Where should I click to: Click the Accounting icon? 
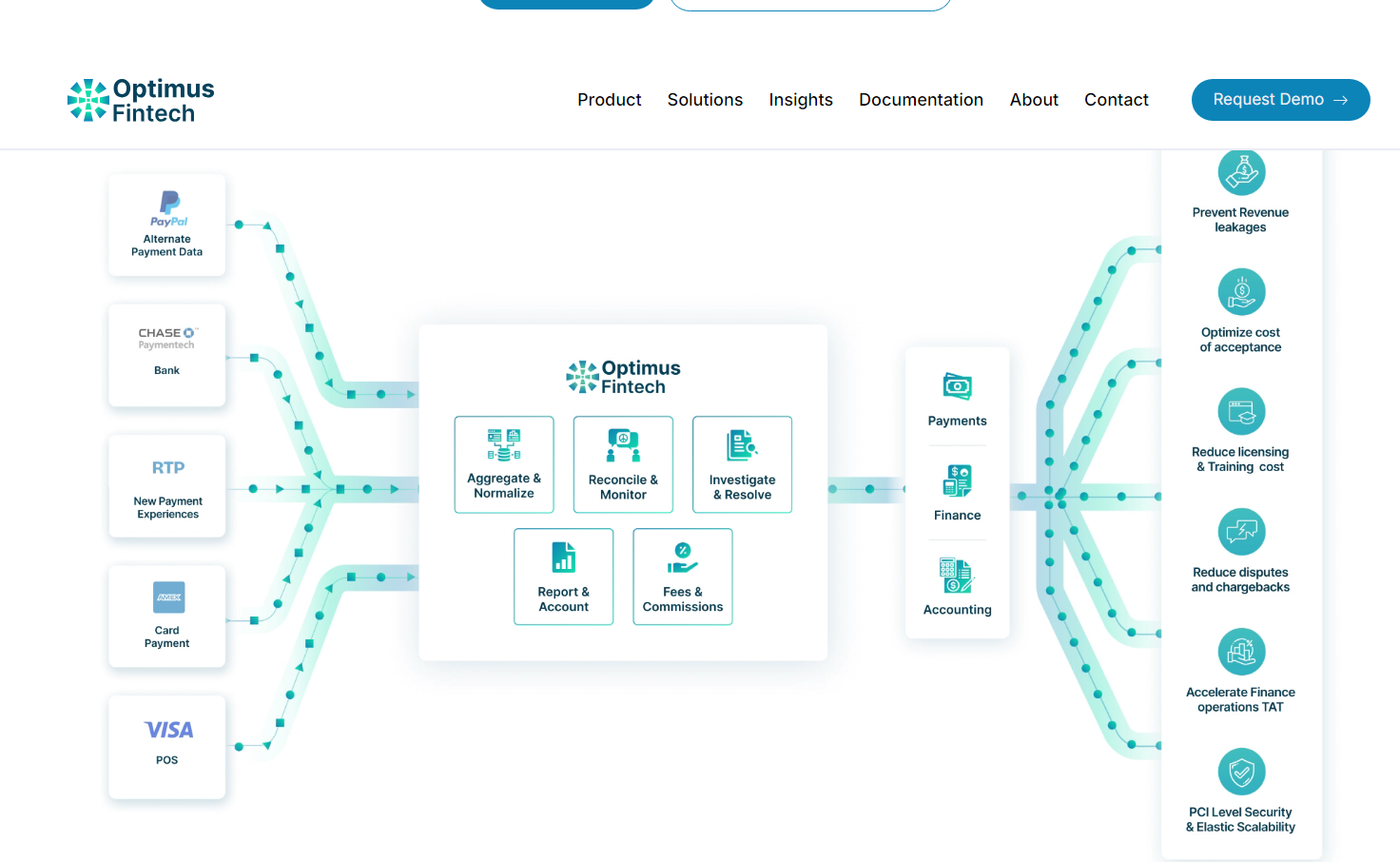point(957,575)
